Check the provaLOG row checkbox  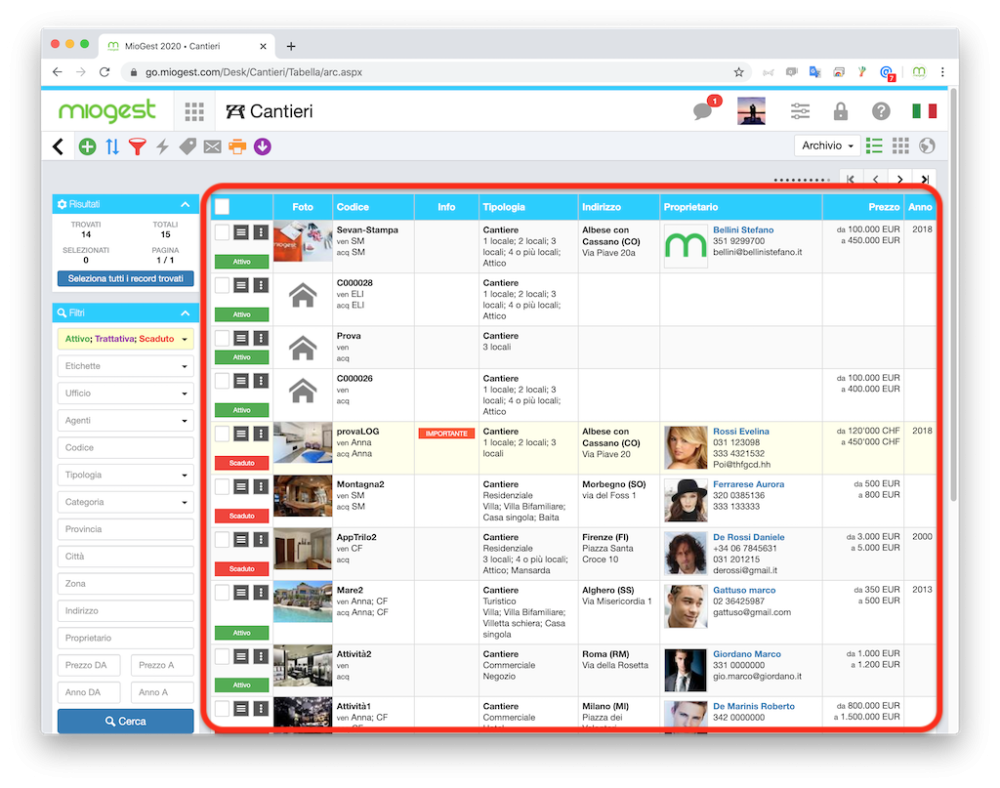221,434
